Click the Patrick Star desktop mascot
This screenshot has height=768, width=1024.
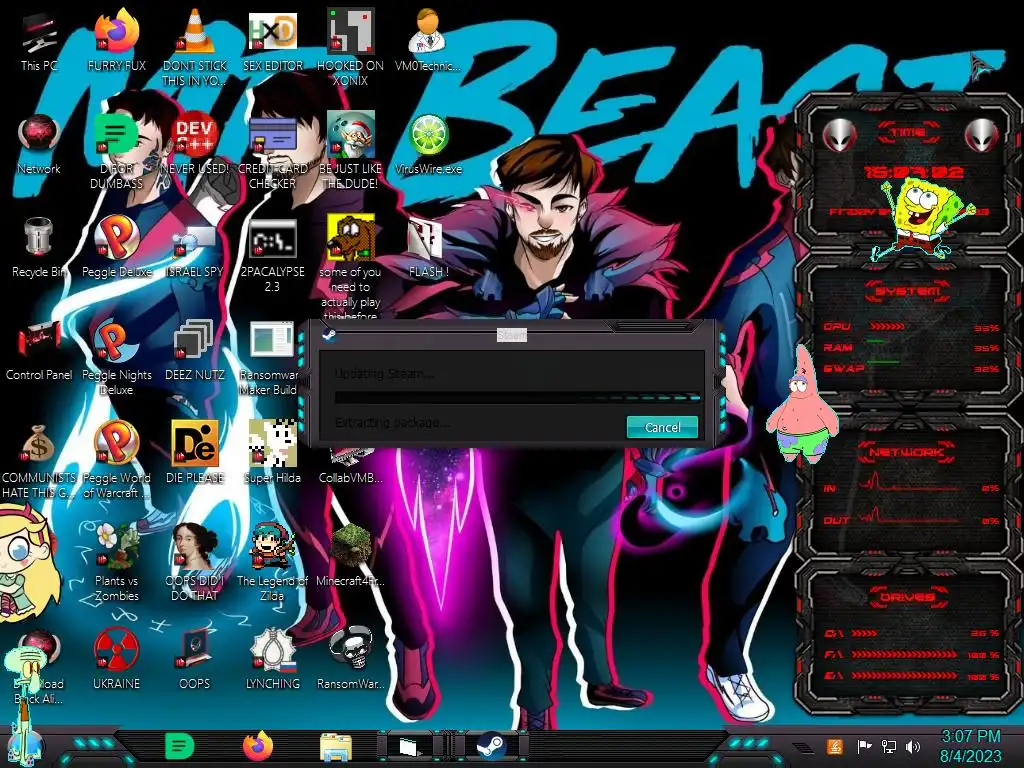pyautogui.click(x=803, y=403)
